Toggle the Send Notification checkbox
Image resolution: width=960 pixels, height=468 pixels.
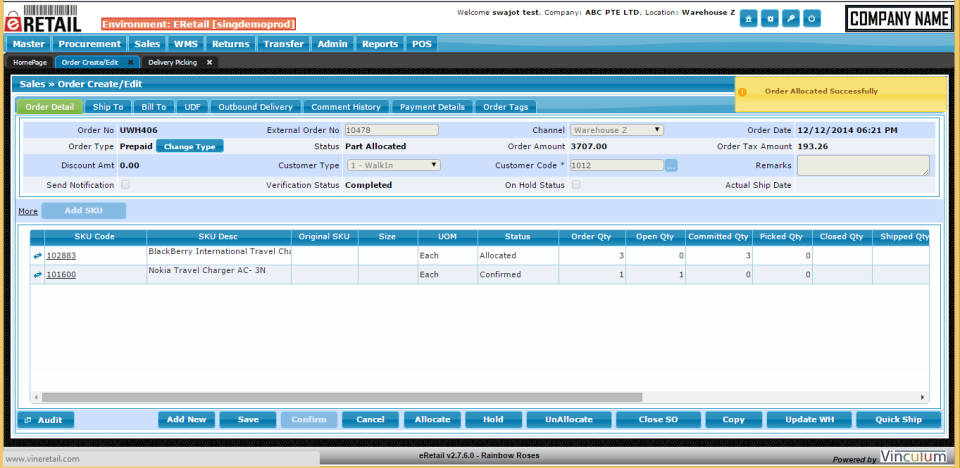(x=125, y=185)
